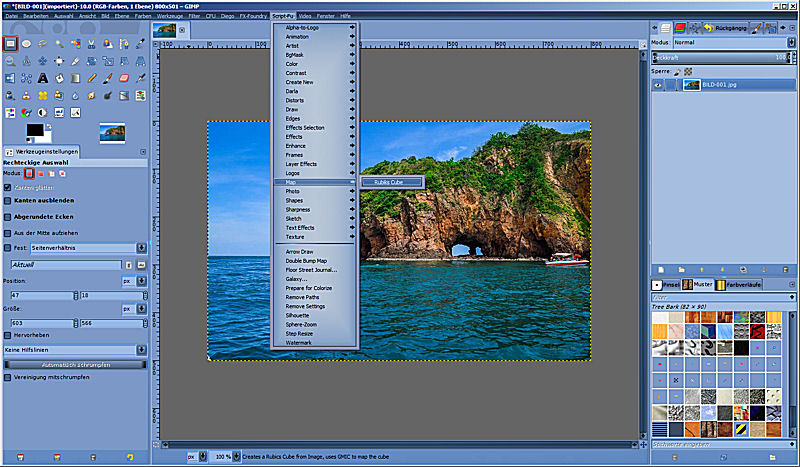The width and height of the screenshot is (800, 467).
Task: Select the Ellipse Select tool
Action: (x=27, y=44)
